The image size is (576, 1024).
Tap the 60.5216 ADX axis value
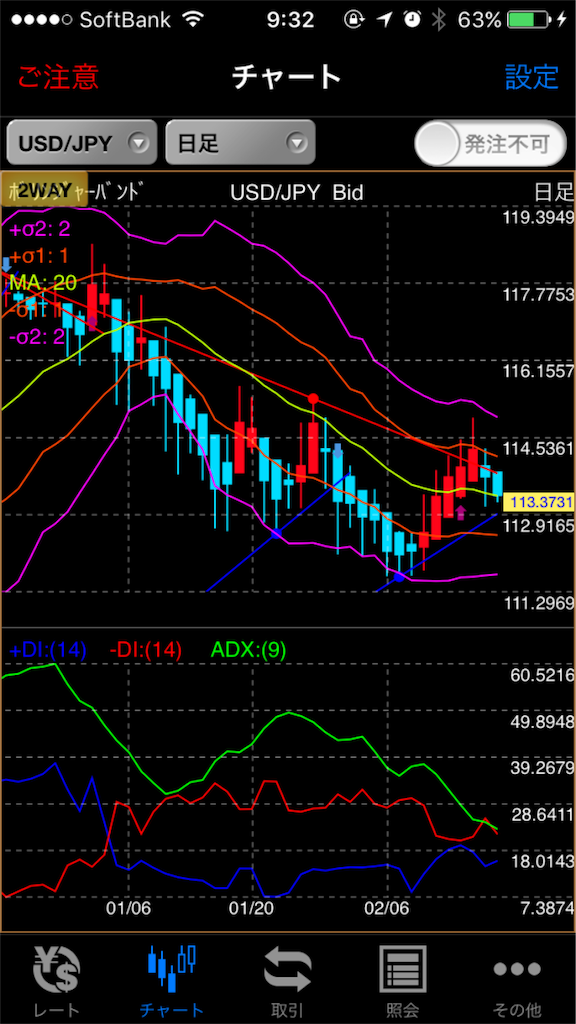(x=542, y=675)
